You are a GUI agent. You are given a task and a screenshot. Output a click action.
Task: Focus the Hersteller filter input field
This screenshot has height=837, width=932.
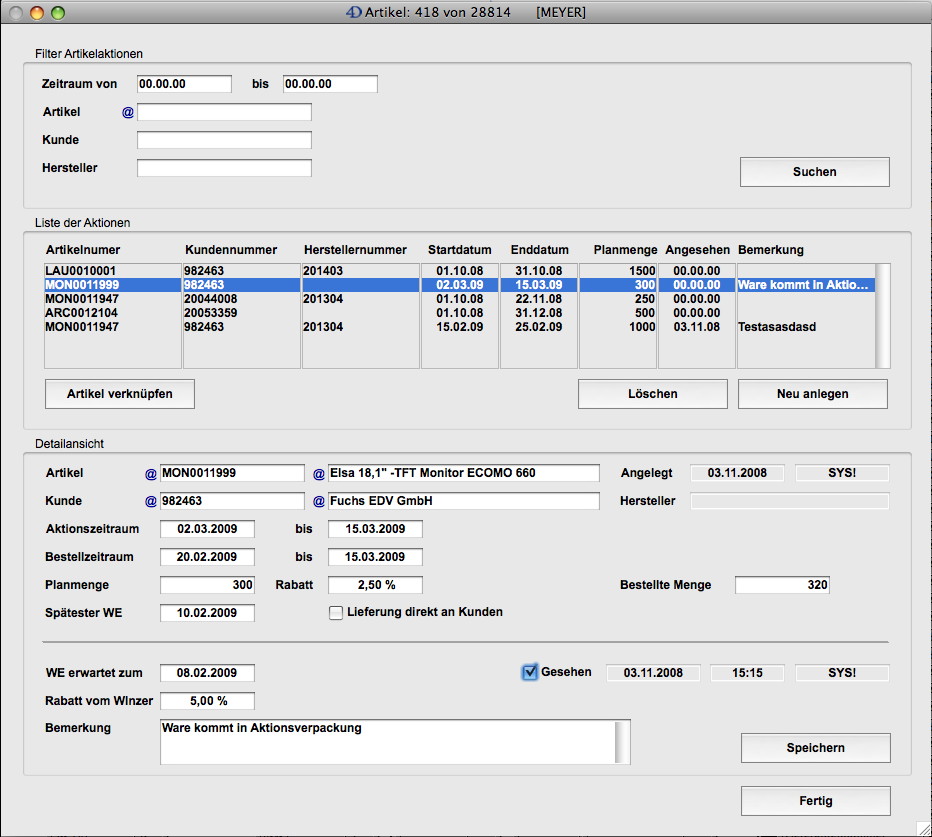pyautogui.click(x=224, y=168)
